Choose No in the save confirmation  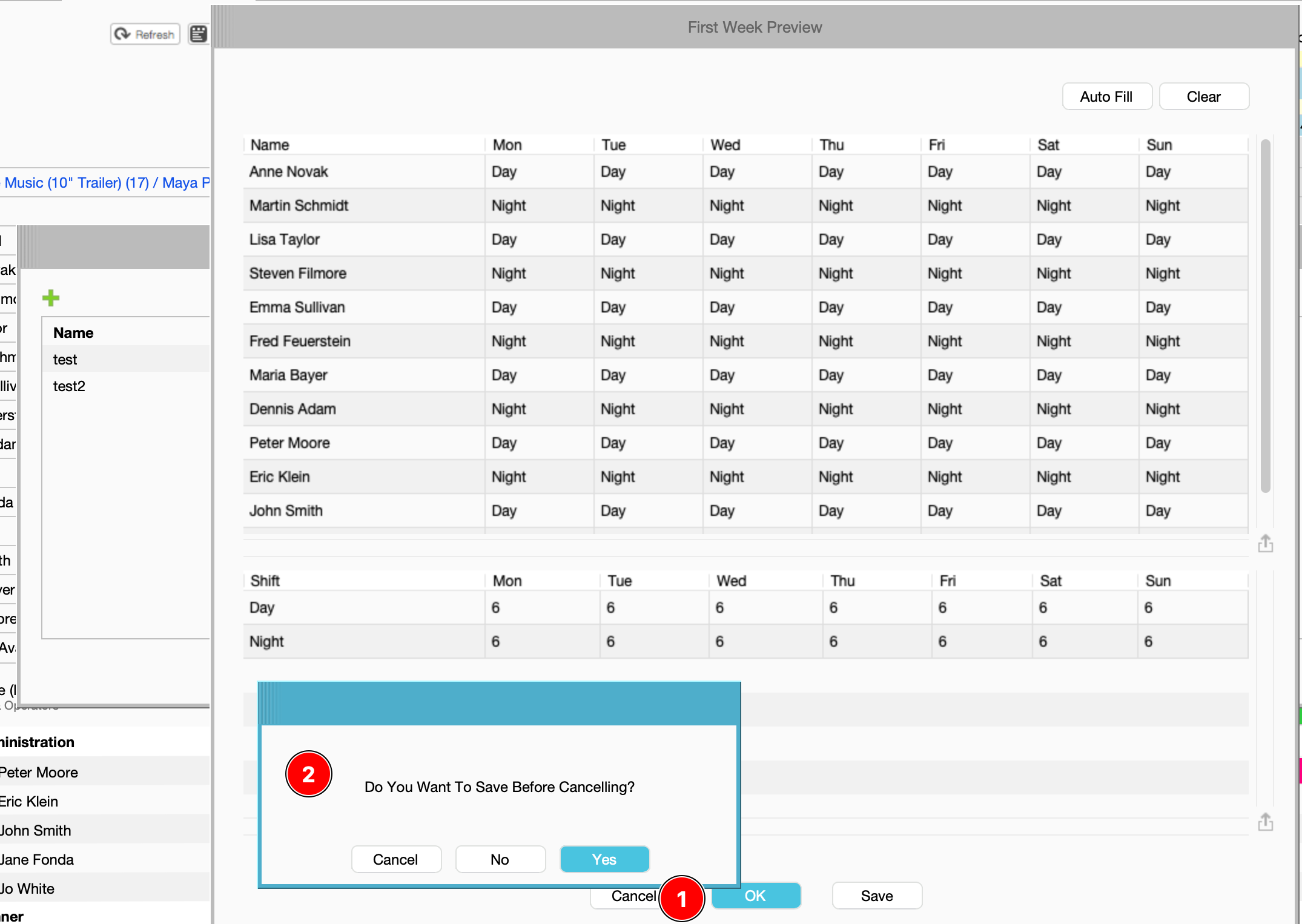(500, 859)
